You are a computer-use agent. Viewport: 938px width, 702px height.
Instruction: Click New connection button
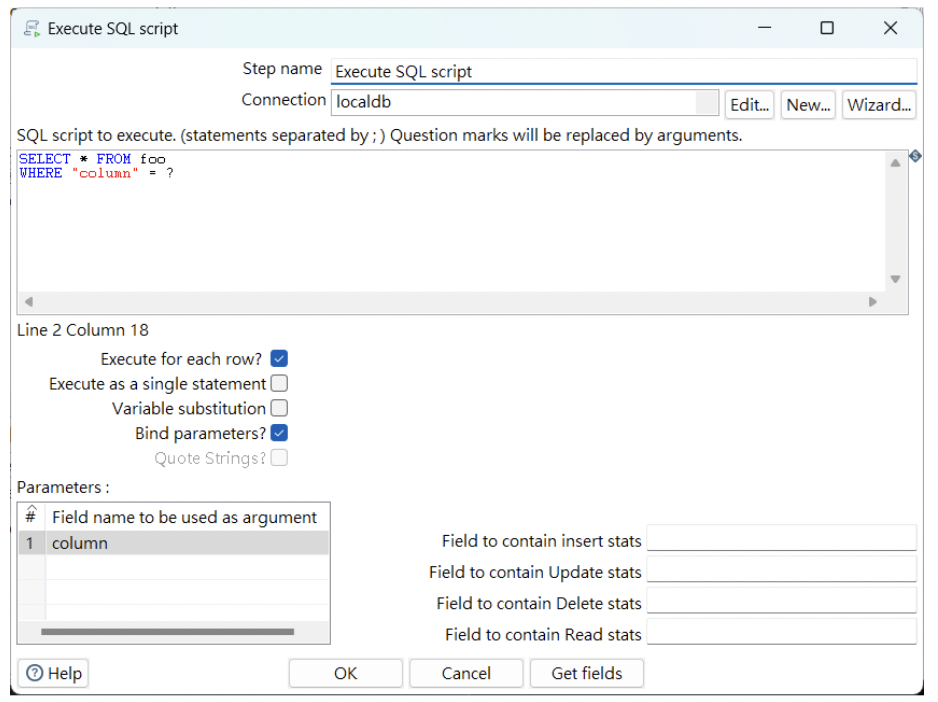click(x=808, y=105)
